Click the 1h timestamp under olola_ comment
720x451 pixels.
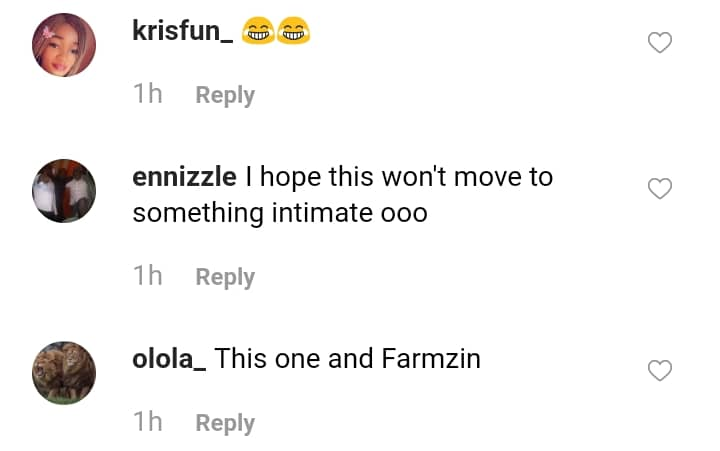tap(147, 422)
